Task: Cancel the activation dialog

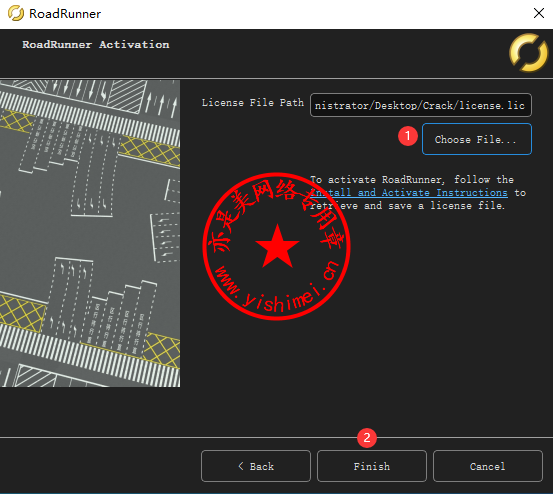Action: click(488, 466)
